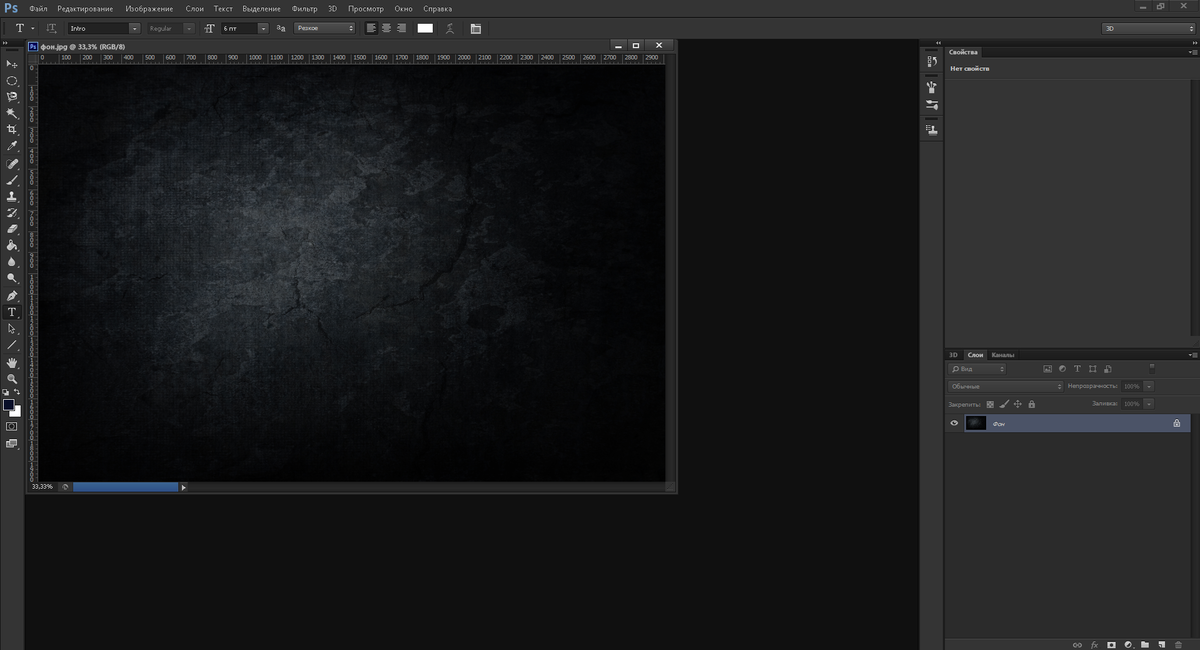Screen dimensions: 1200x650
Task: Filter layers by type layers
Action: point(1077,369)
